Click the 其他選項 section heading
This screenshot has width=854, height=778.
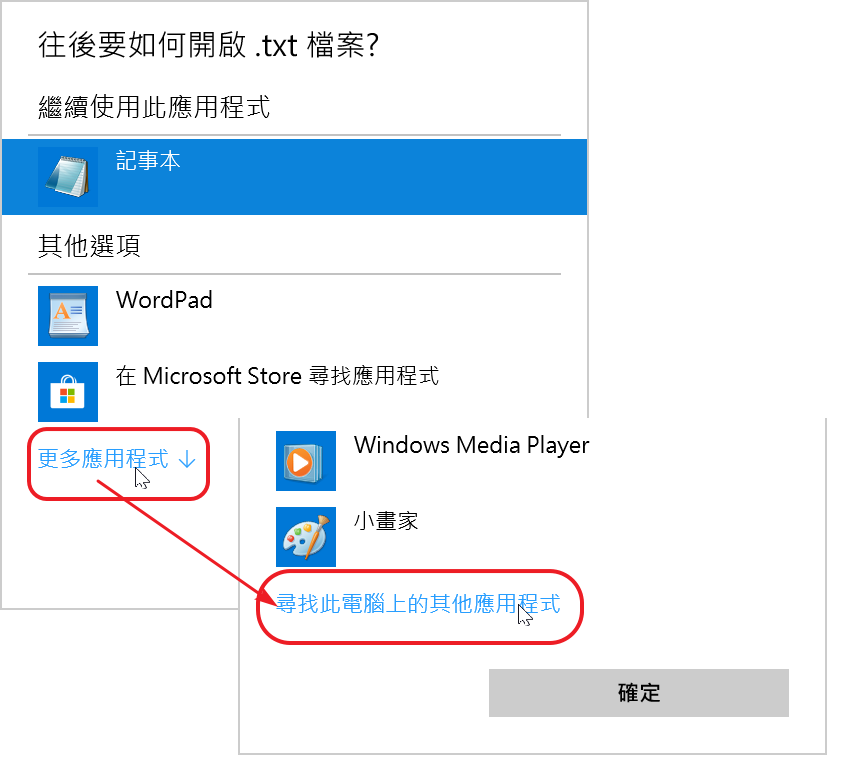[89, 246]
